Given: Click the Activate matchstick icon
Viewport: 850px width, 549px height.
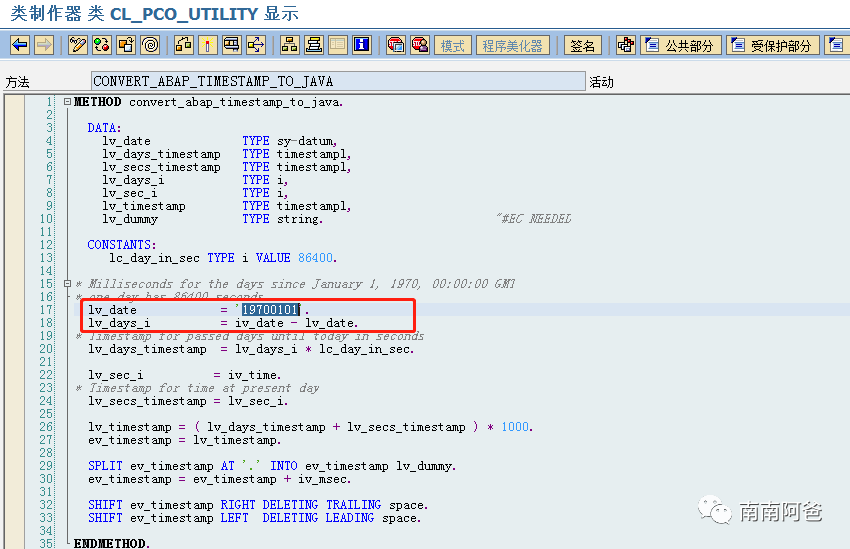Looking at the screenshot, I should (208, 45).
